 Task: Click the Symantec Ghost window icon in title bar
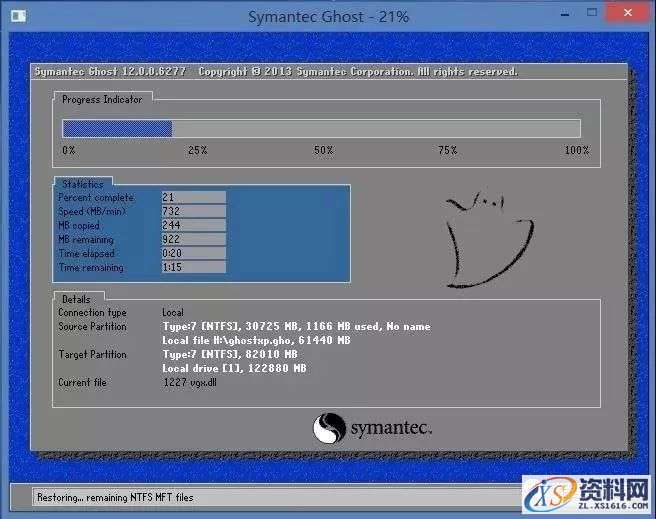pyautogui.click(x=15, y=17)
